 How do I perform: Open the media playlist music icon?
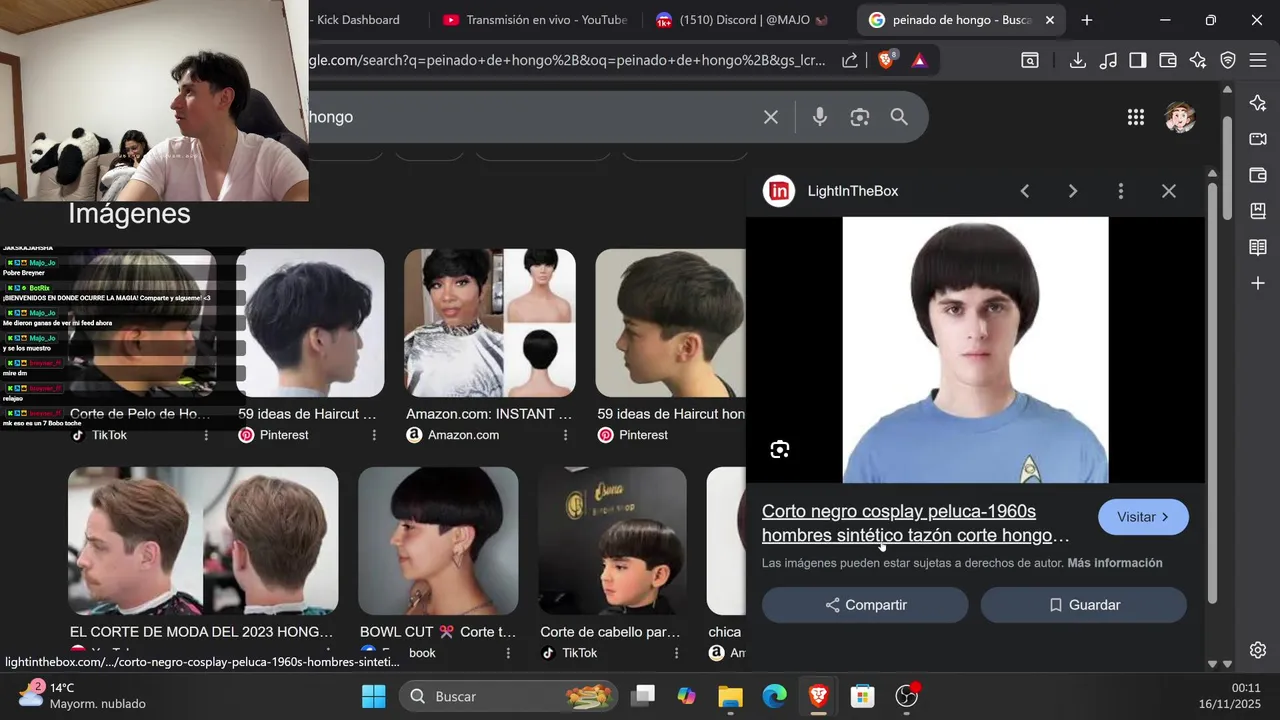[x=1108, y=60]
